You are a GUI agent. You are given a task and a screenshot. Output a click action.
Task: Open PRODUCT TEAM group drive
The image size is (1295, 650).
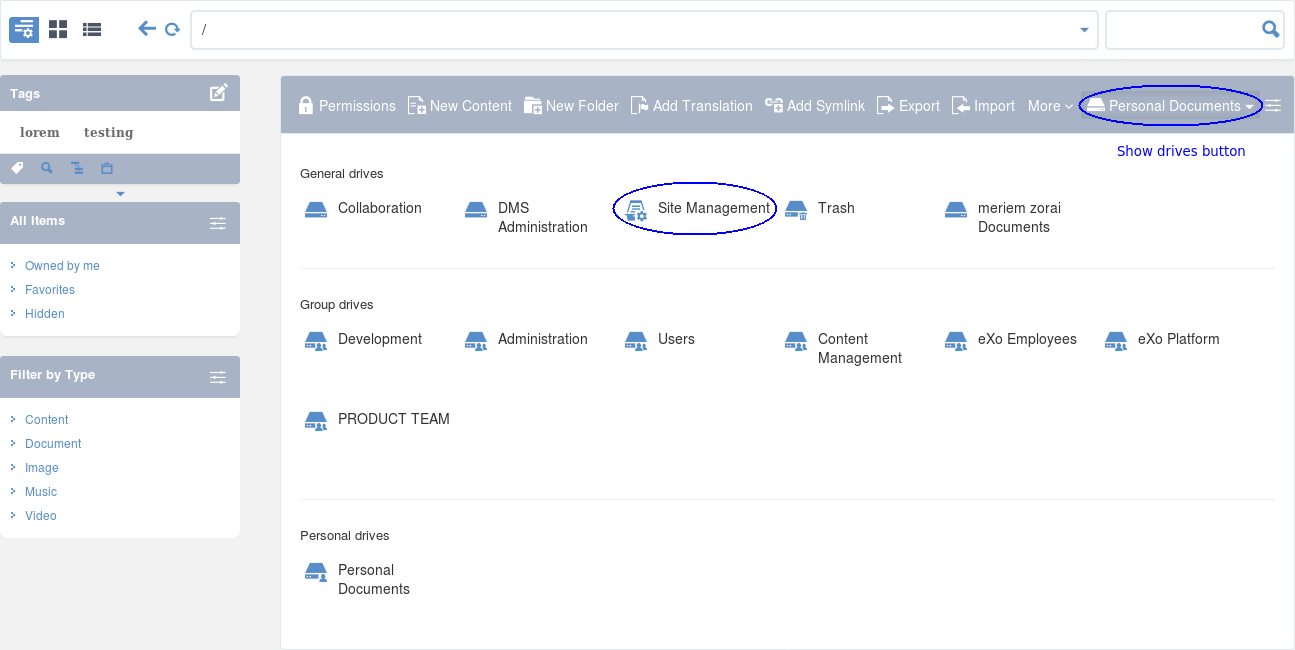click(x=377, y=420)
